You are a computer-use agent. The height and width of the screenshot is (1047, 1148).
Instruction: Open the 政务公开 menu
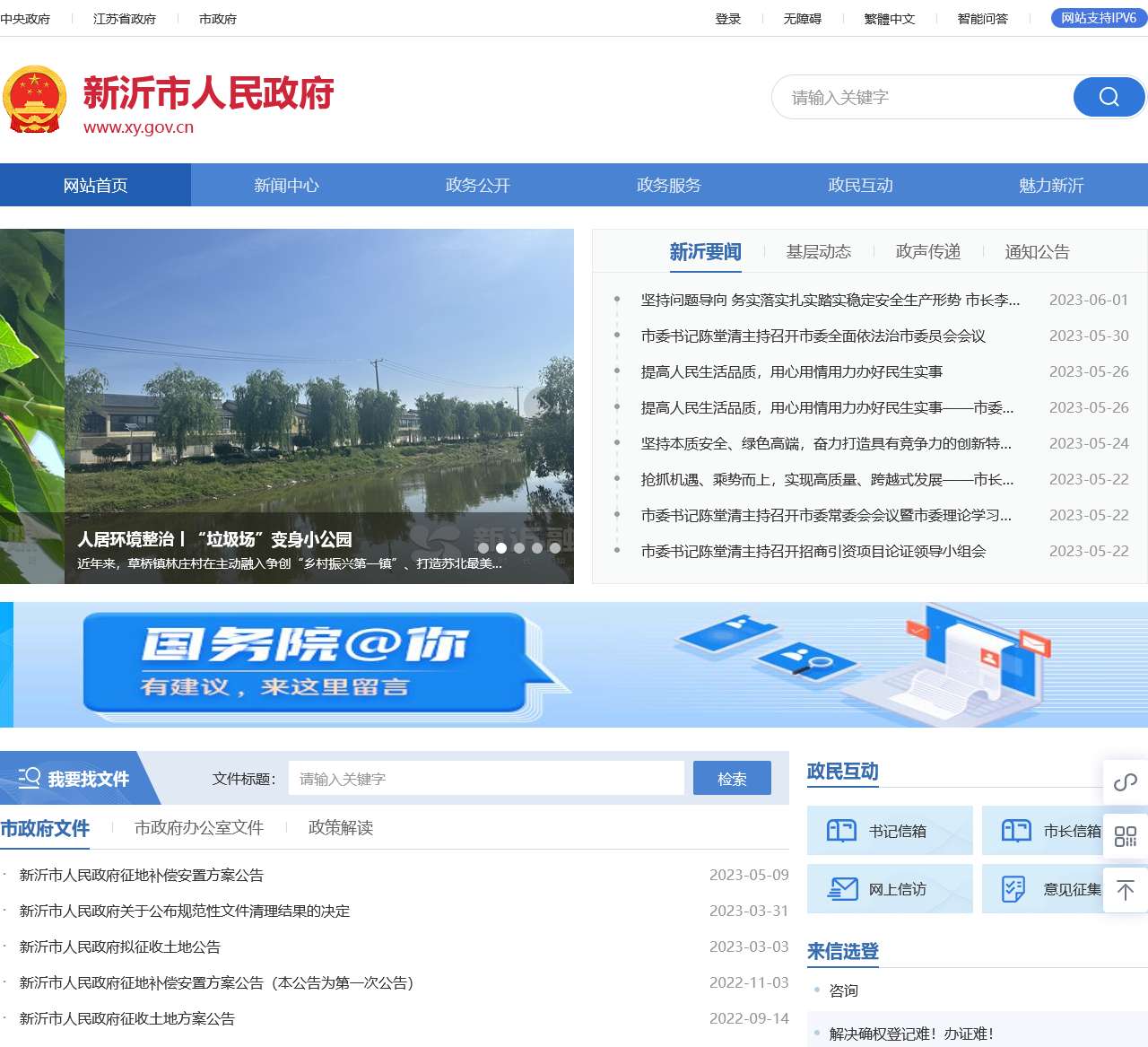tap(476, 185)
